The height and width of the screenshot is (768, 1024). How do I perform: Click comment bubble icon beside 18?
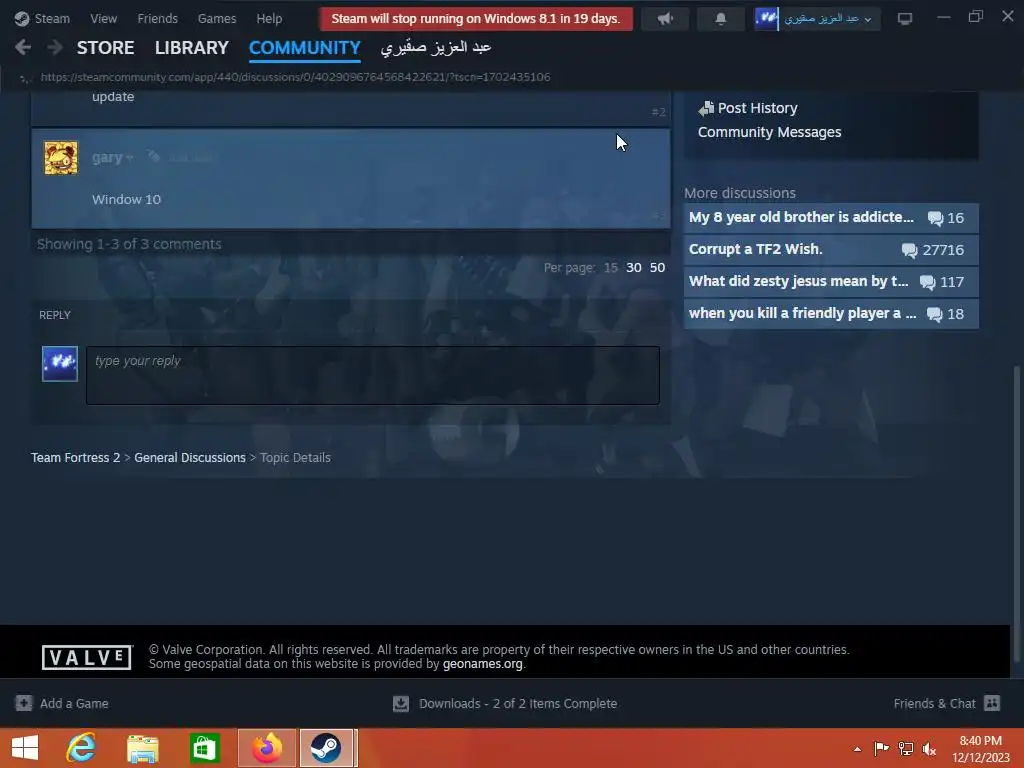point(935,314)
